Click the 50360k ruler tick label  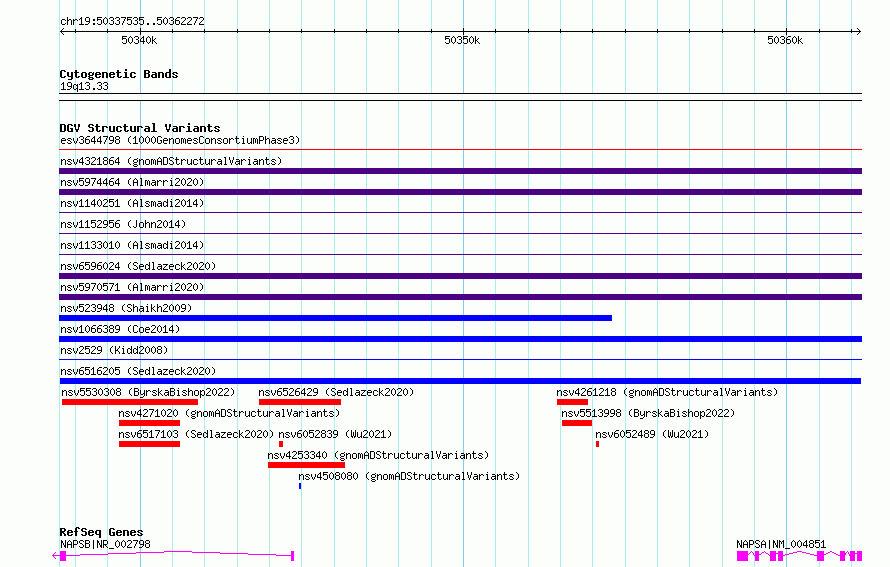pyautogui.click(x=785, y=40)
